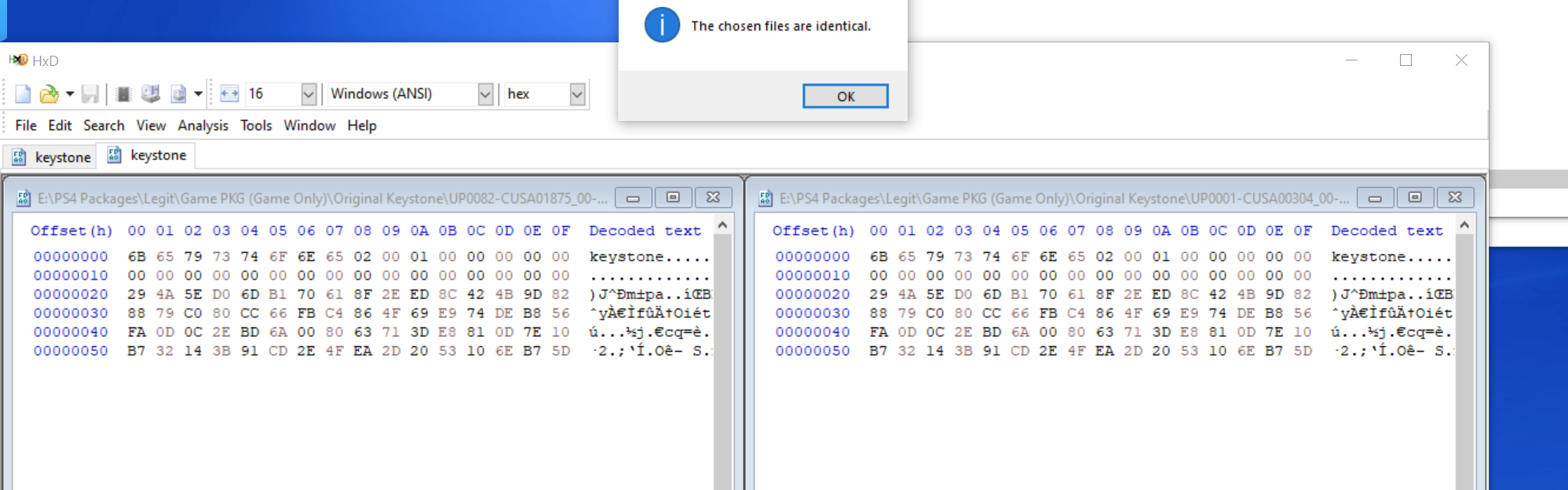Viewport: 1568px width, 490px height.
Task: Click byte FA at offset 00000040, right pane
Action: 879,332
